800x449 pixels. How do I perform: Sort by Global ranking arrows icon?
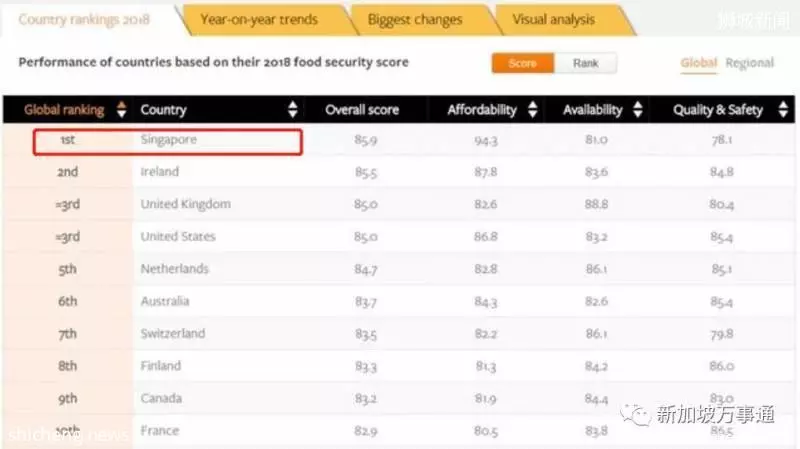(121, 109)
